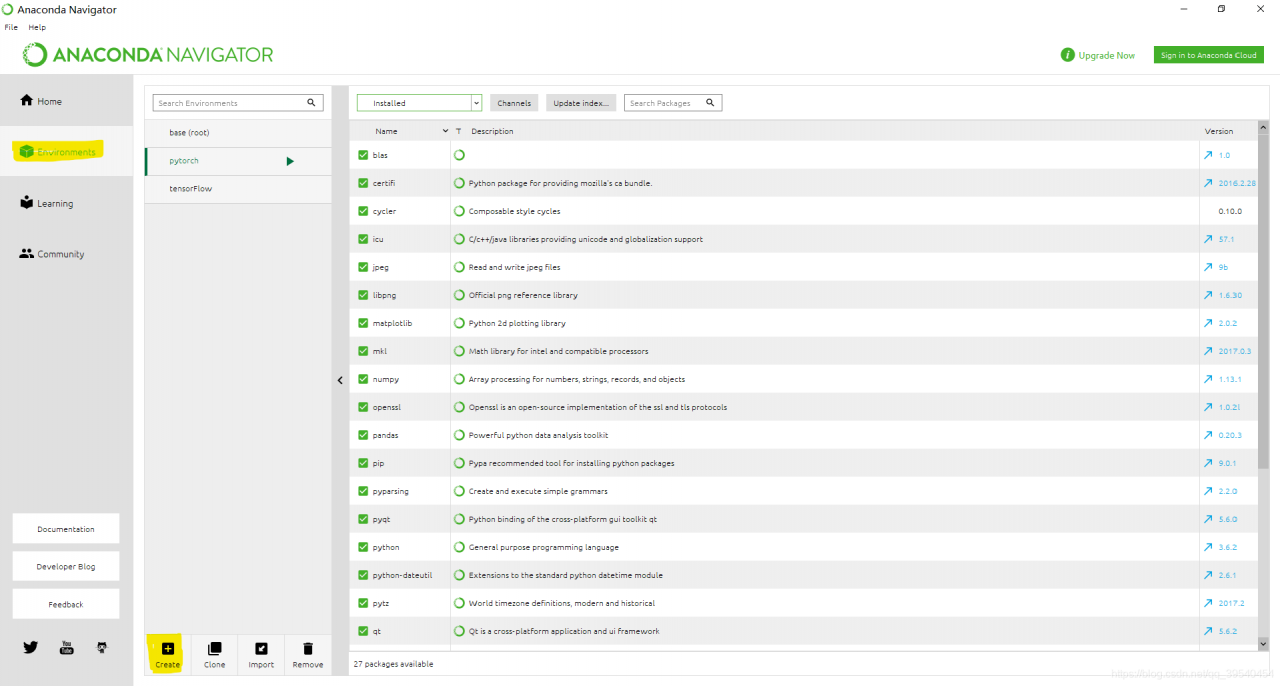The width and height of the screenshot is (1280, 686).
Task: Open the Installed package filter dropdown
Action: point(419,103)
